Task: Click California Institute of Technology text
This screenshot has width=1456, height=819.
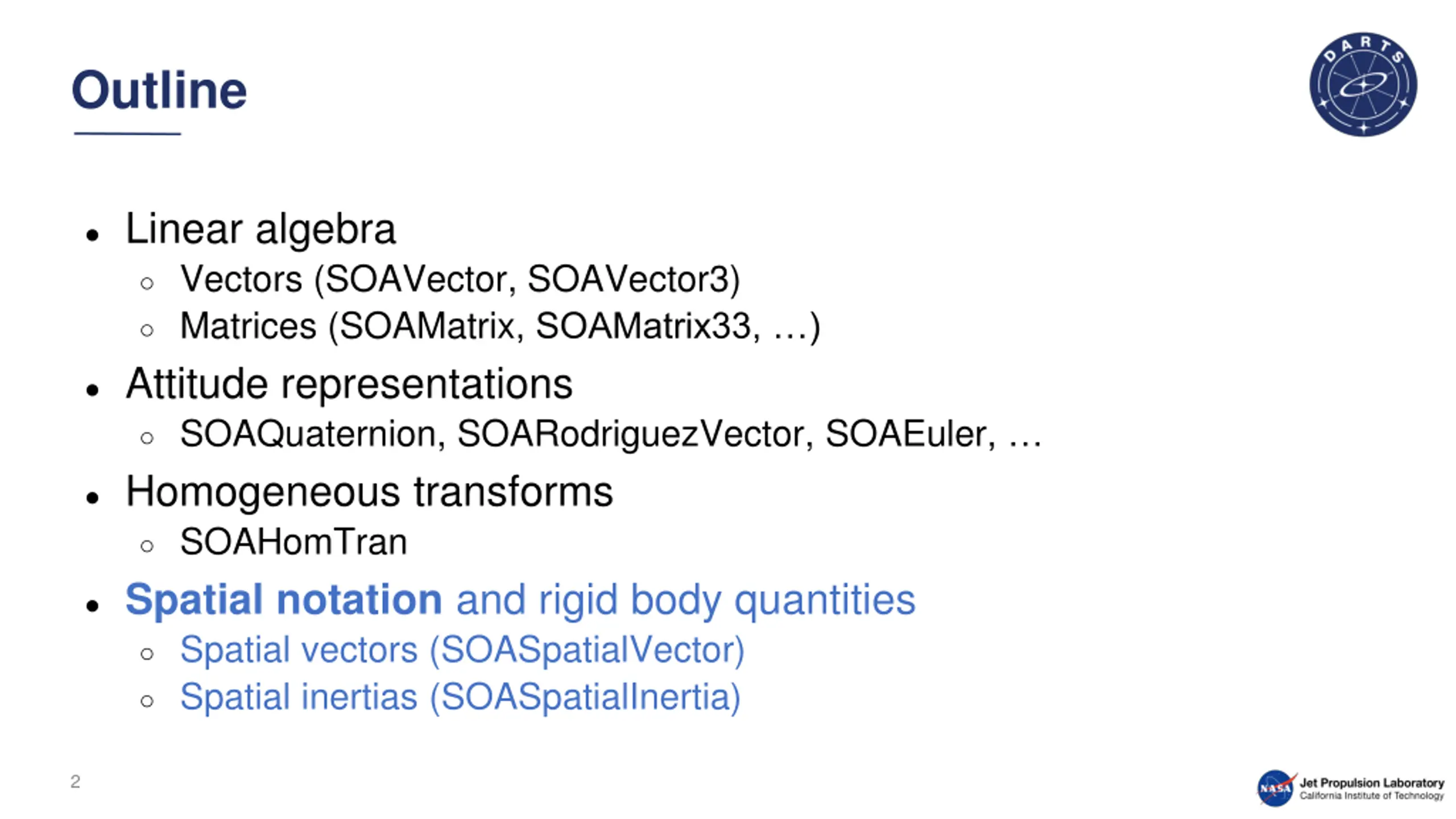Action: (1371, 796)
